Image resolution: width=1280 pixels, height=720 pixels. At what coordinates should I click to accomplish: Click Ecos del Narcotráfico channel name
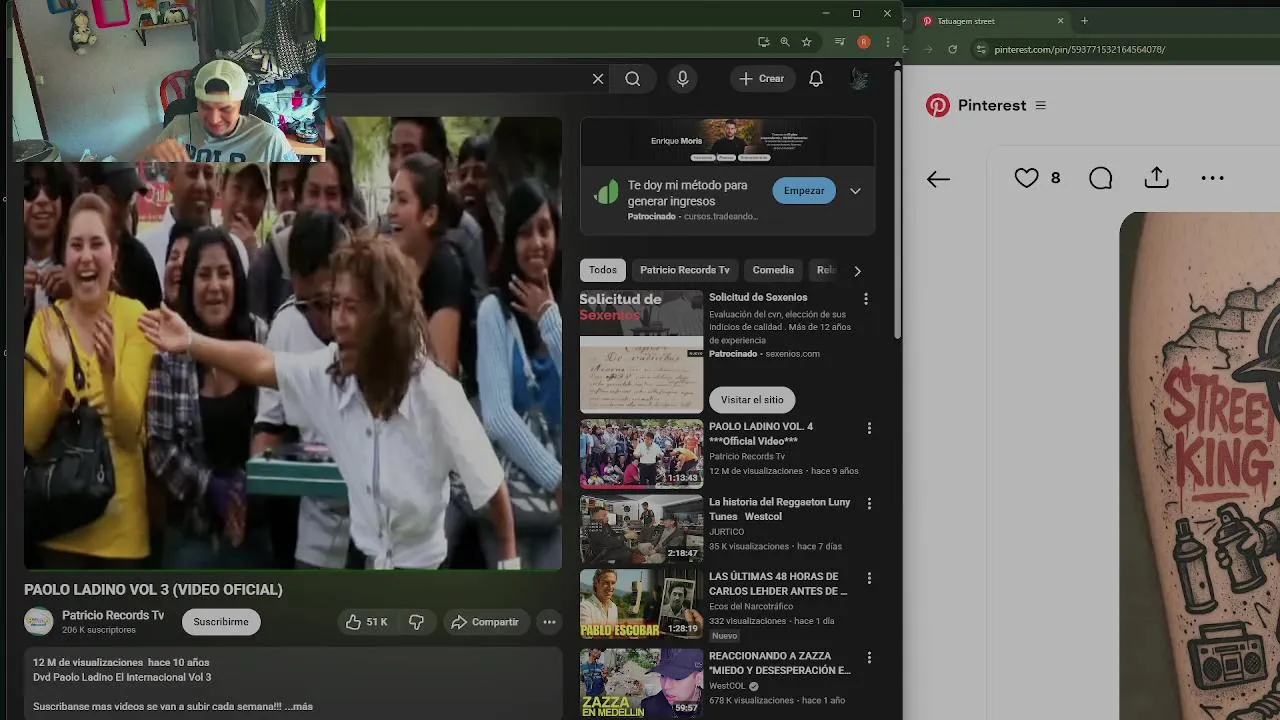(751, 606)
